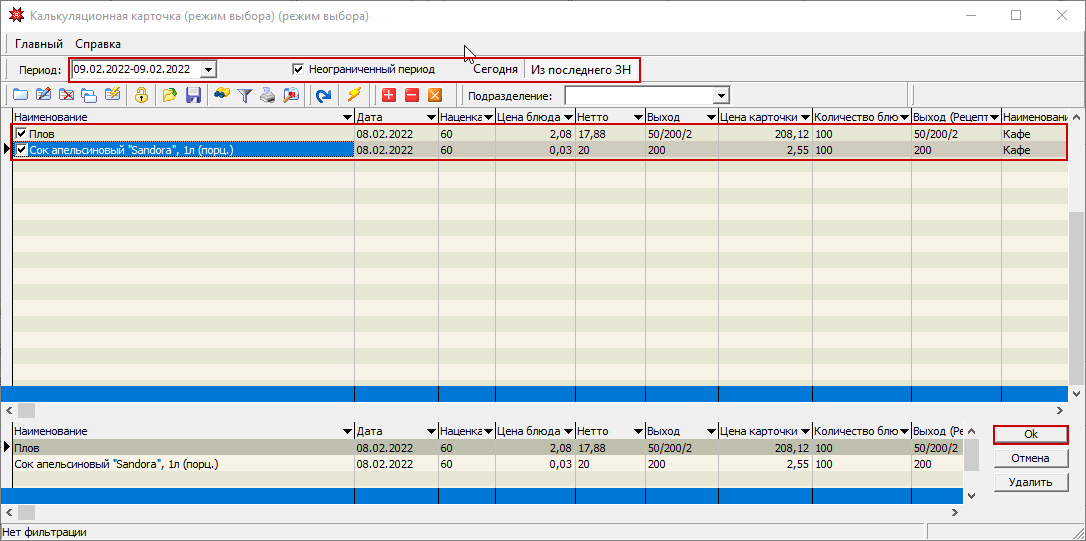
Task: Click the red plus icon
Action: [x=389, y=96]
